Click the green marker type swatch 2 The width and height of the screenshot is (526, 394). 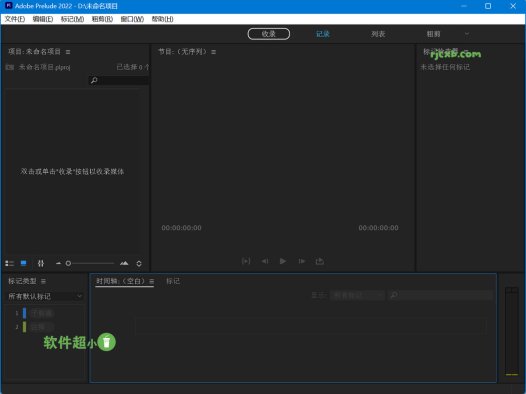24,327
